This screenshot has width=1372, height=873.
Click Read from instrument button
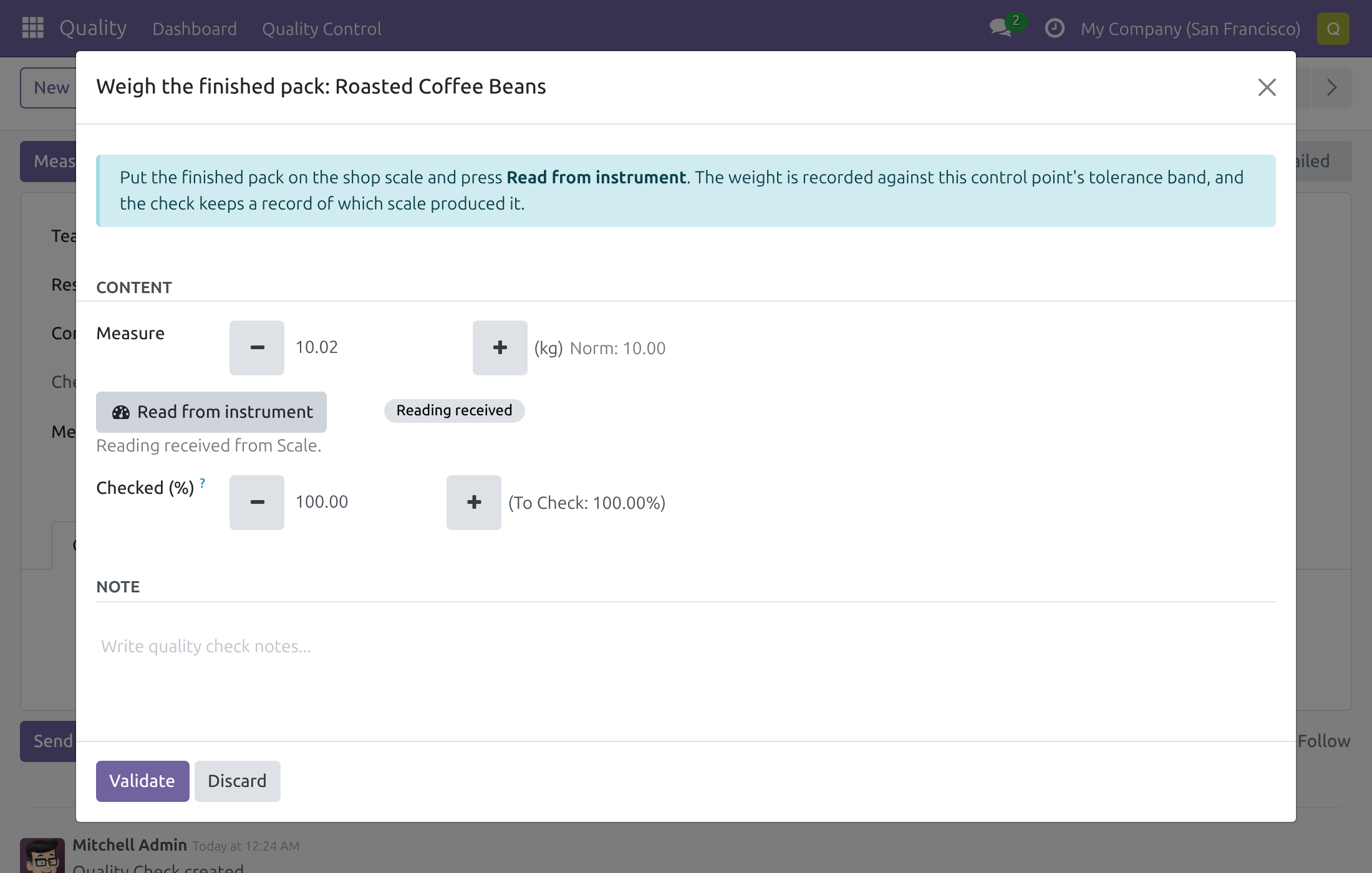point(211,412)
